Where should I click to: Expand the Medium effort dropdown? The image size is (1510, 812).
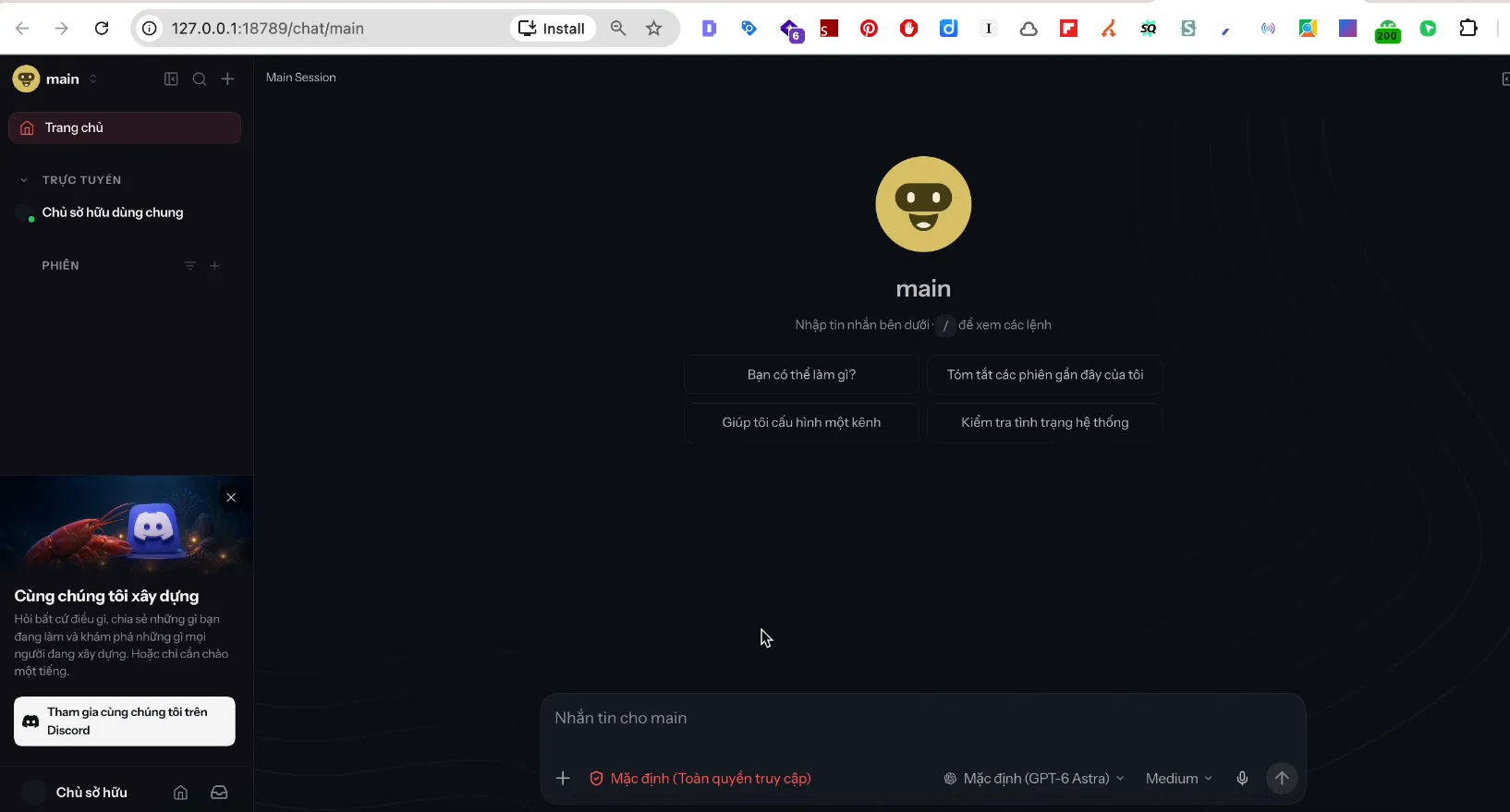1179,779
